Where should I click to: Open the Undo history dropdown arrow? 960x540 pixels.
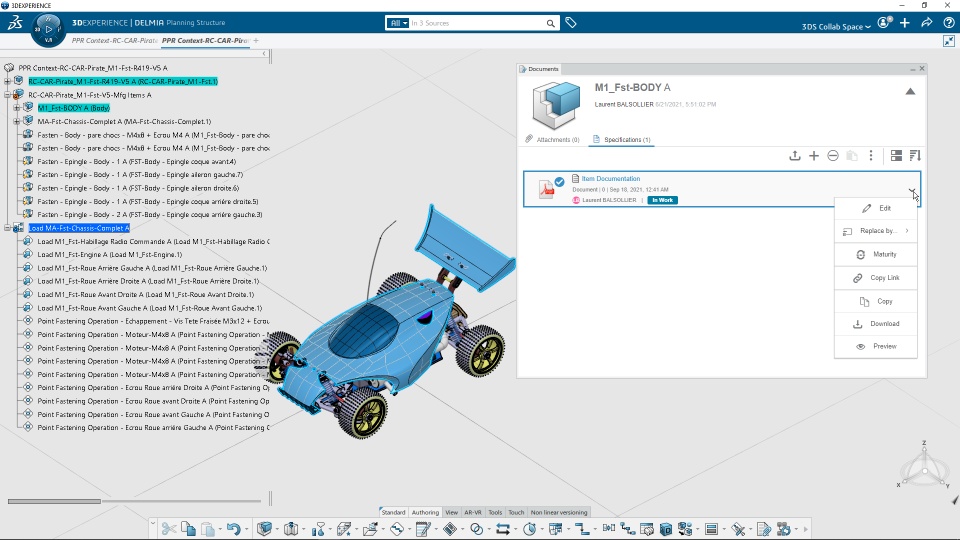point(246,530)
